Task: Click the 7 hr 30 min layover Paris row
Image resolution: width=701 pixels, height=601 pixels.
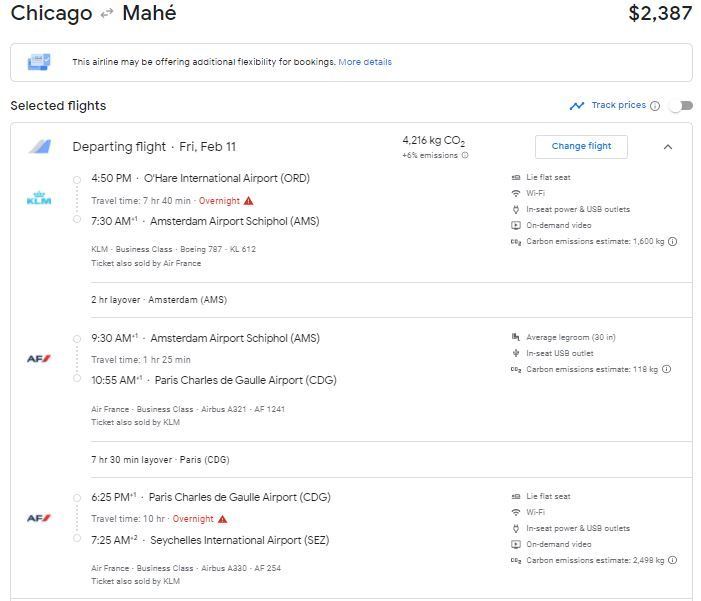Action: (x=391, y=460)
